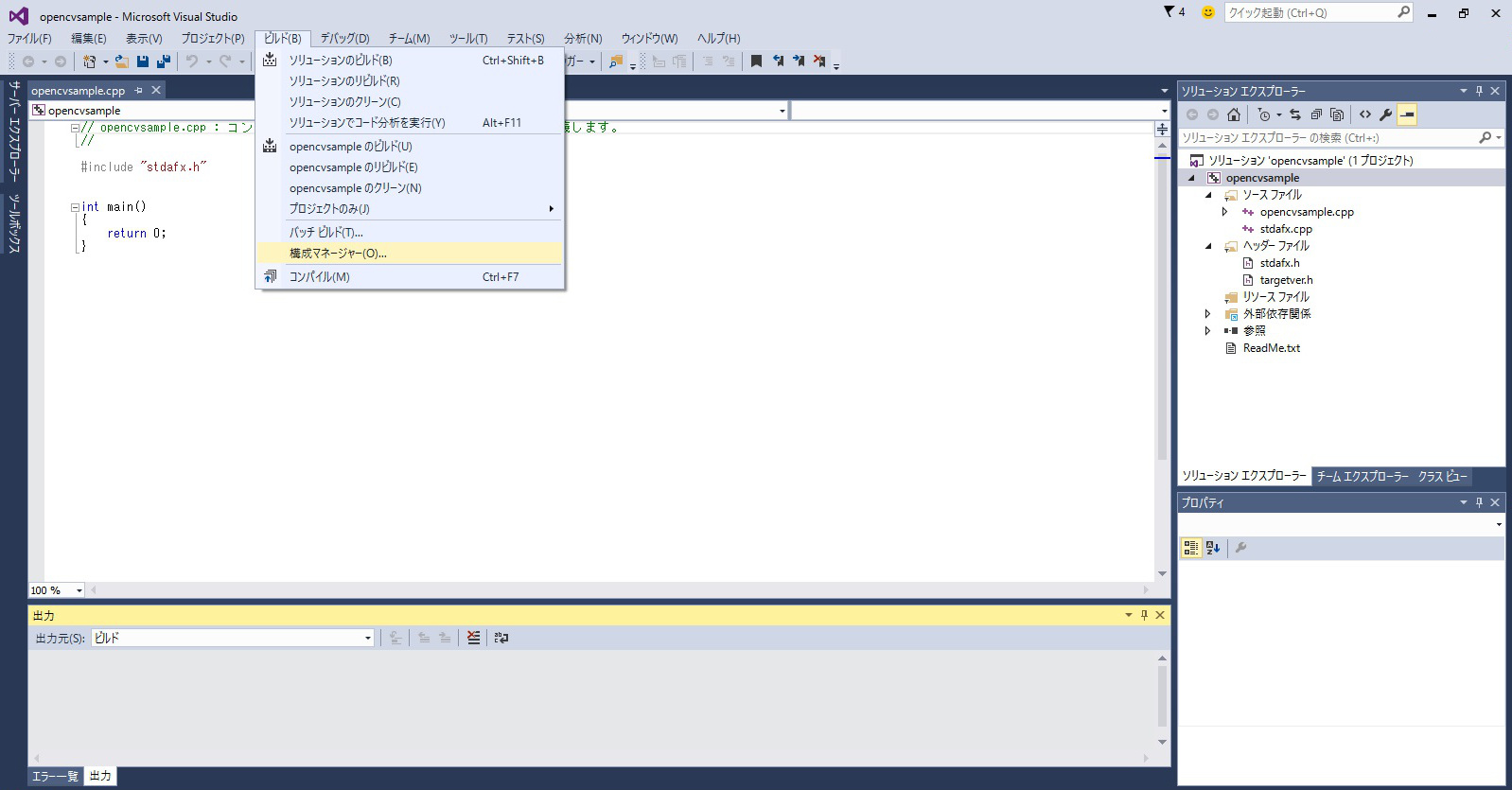This screenshot has width=1512, height=790.
Task: Click the Quick Launch search field
Action: pyautogui.click(x=1310, y=12)
